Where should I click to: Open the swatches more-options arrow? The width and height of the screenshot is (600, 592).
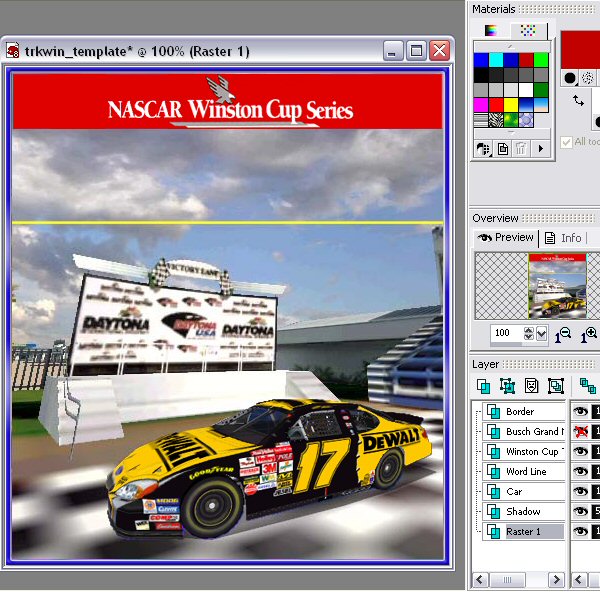pos(540,148)
